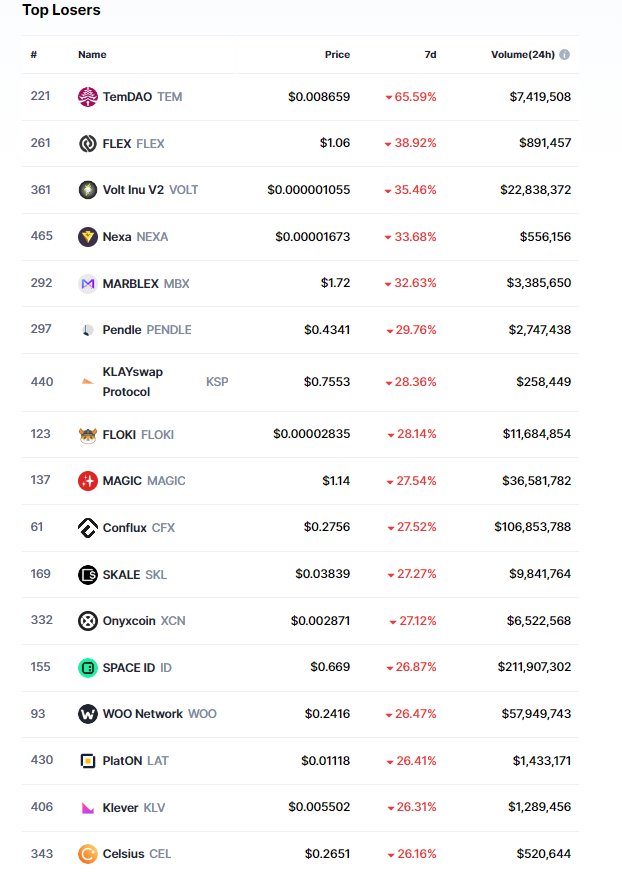Click the Celsius orange logo icon
Image resolution: width=622 pixels, height=872 pixels.
[x=88, y=854]
